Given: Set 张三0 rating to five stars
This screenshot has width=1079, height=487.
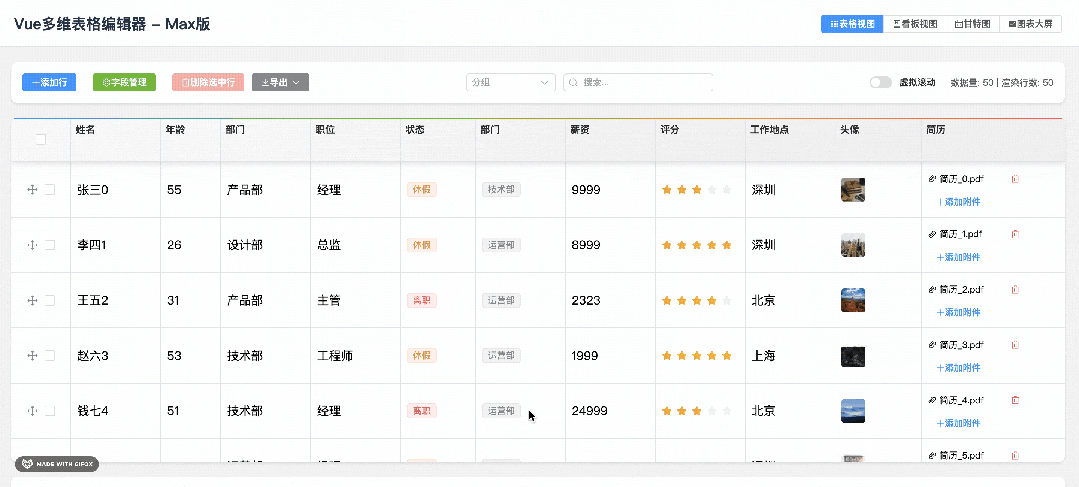Looking at the screenshot, I should pos(727,190).
